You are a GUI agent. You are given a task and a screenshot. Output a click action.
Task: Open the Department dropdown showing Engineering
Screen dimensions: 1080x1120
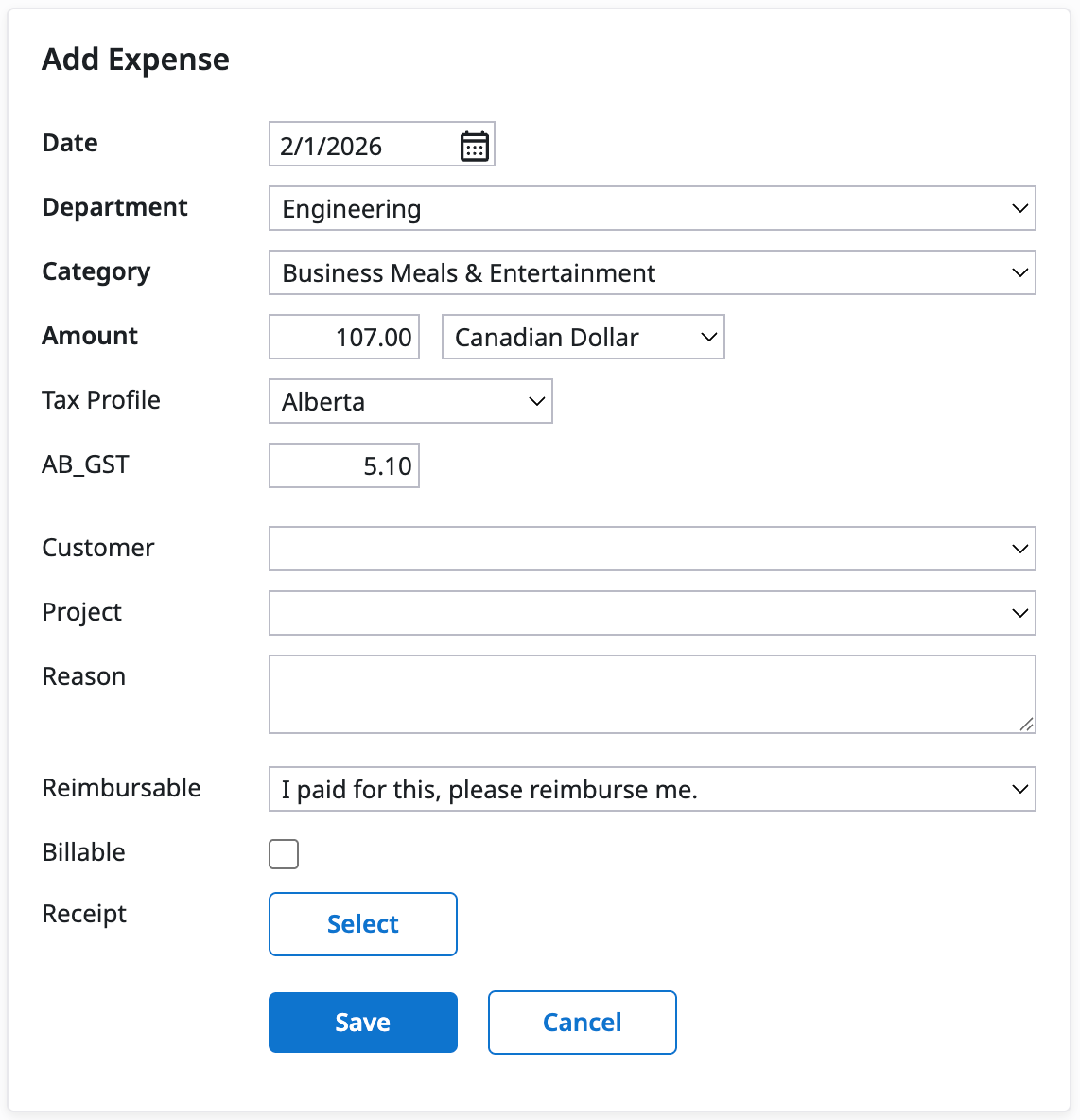(x=652, y=209)
